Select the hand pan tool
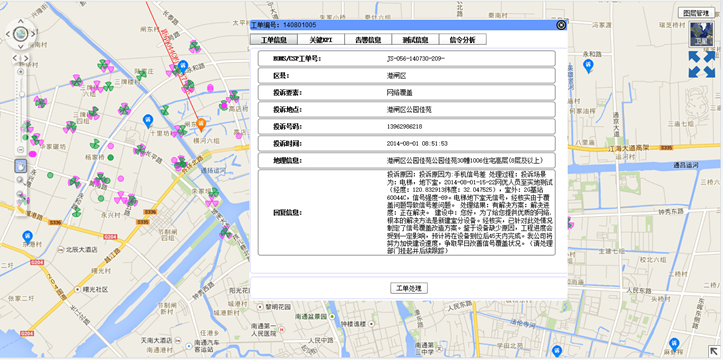 [21, 166]
